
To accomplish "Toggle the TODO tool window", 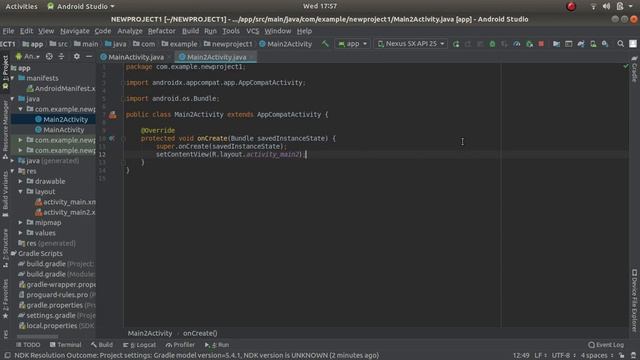I will point(28,345).
